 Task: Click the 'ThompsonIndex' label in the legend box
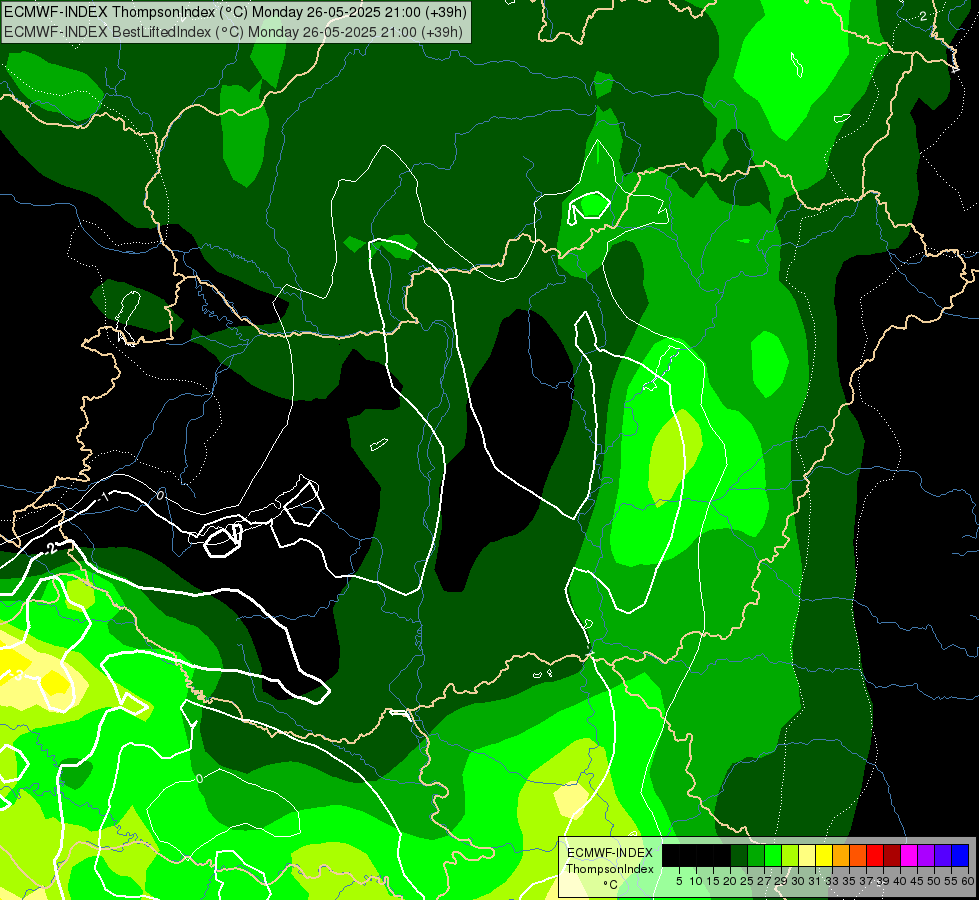(609, 869)
